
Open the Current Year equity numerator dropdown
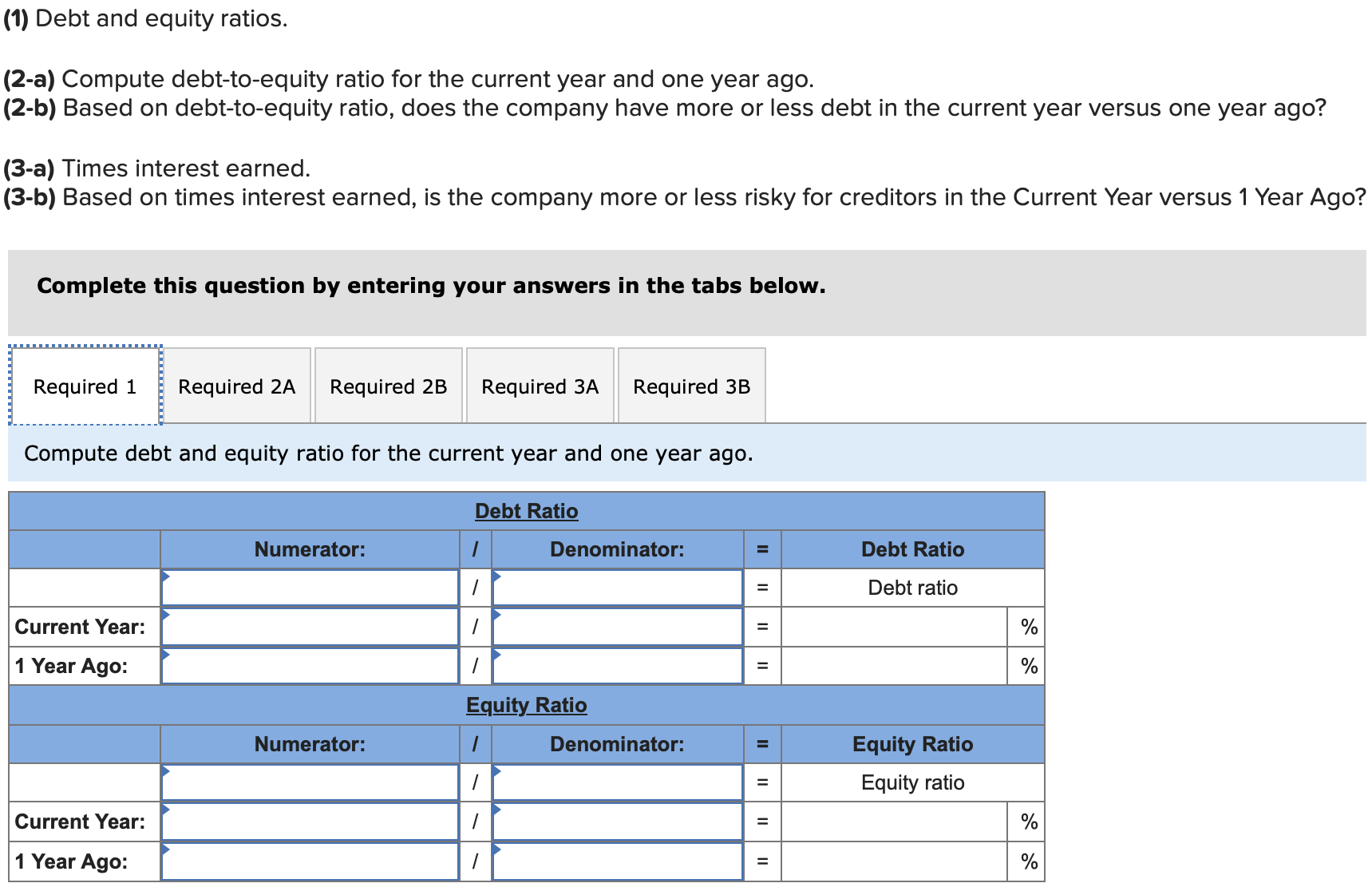point(310,821)
